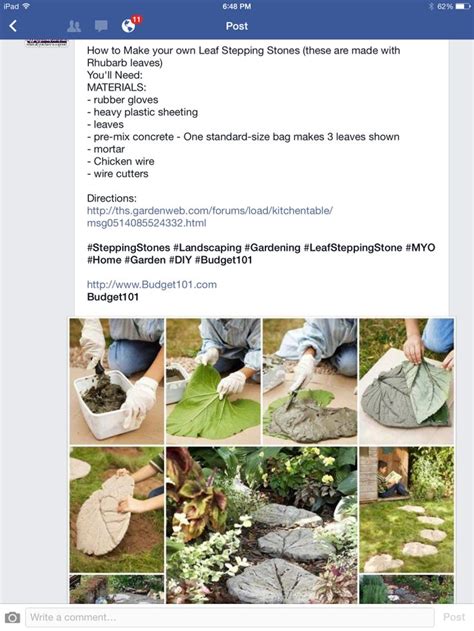This screenshot has height=631, width=474.
Task: Open the notifications globe icon
Action: click(x=129, y=26)
